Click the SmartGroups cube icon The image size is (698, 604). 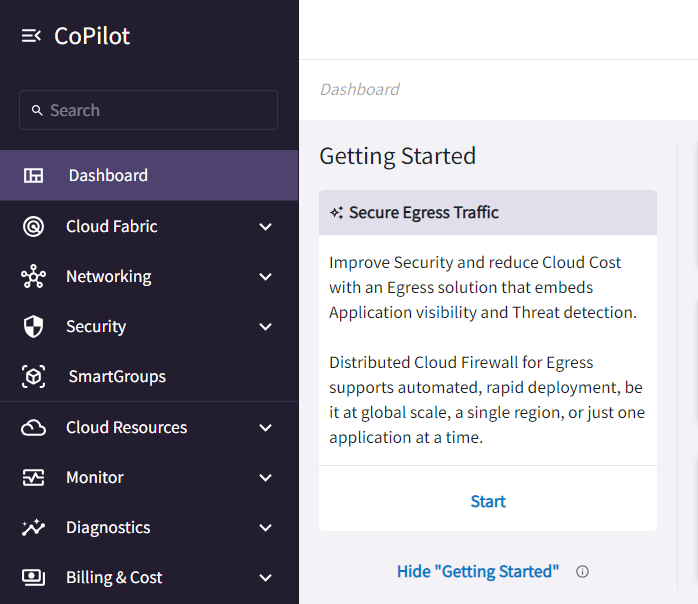click(33, 377)
